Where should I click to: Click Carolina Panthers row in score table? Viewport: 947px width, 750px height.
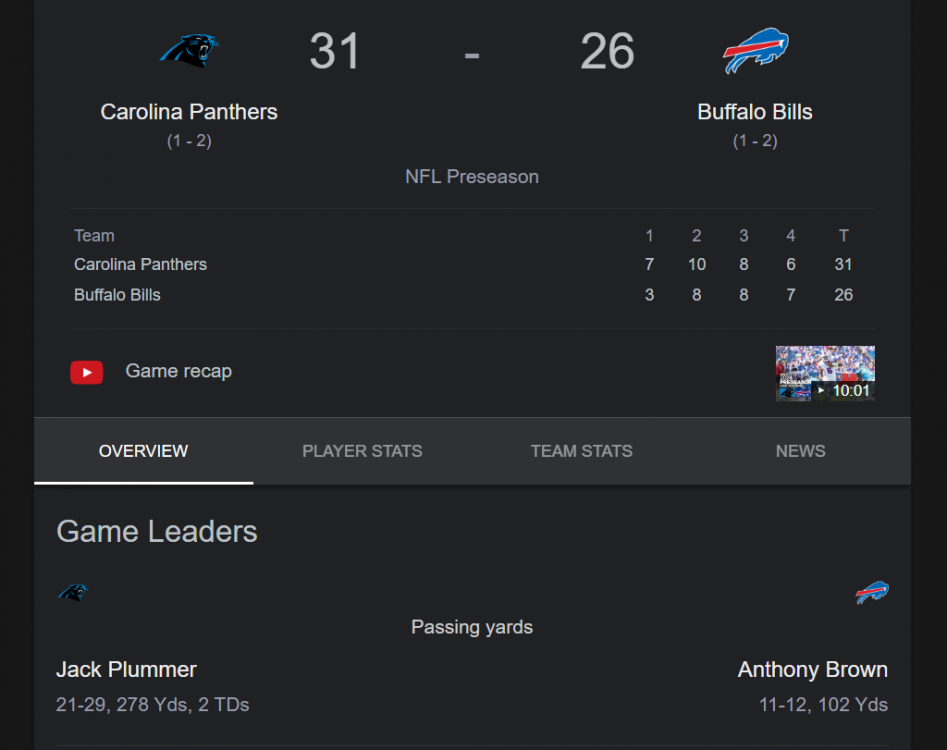(x=140, y=265)
